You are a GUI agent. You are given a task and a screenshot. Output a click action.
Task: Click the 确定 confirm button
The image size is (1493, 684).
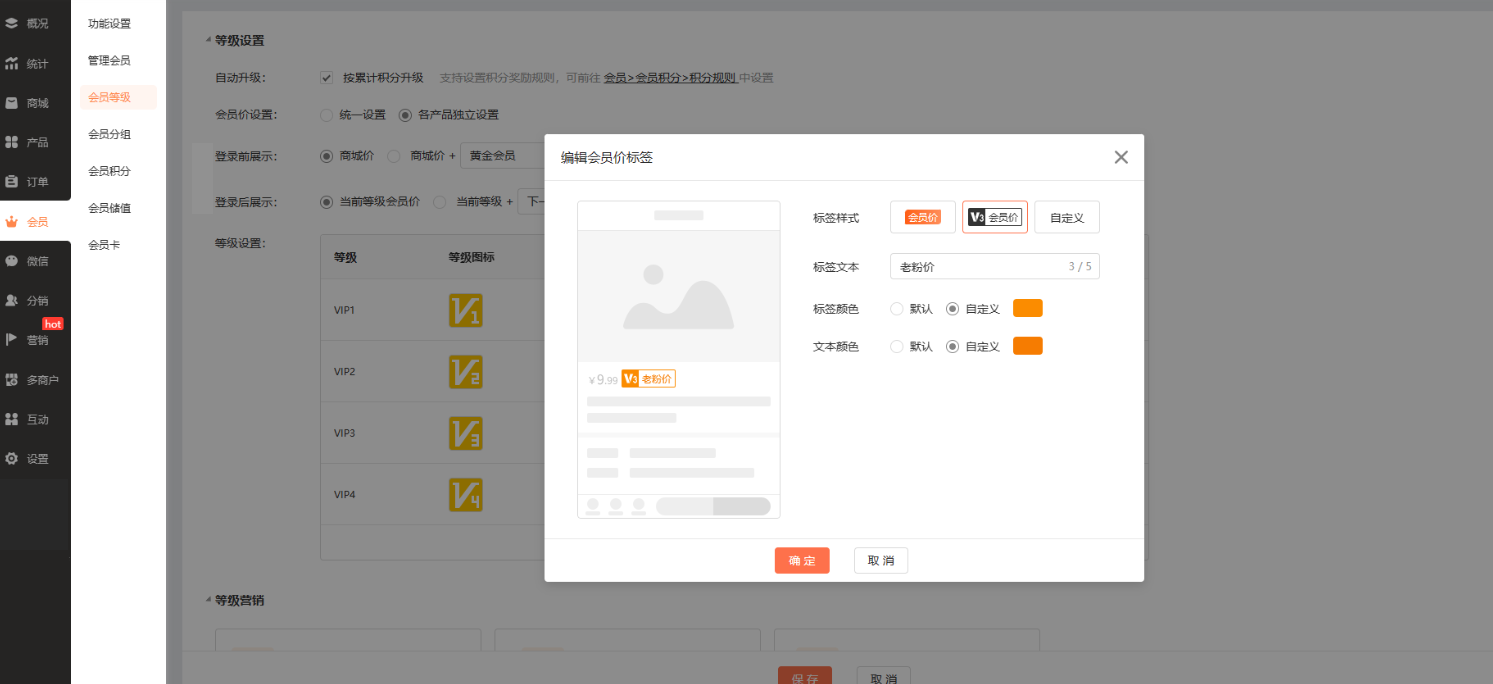coord(801,561)
